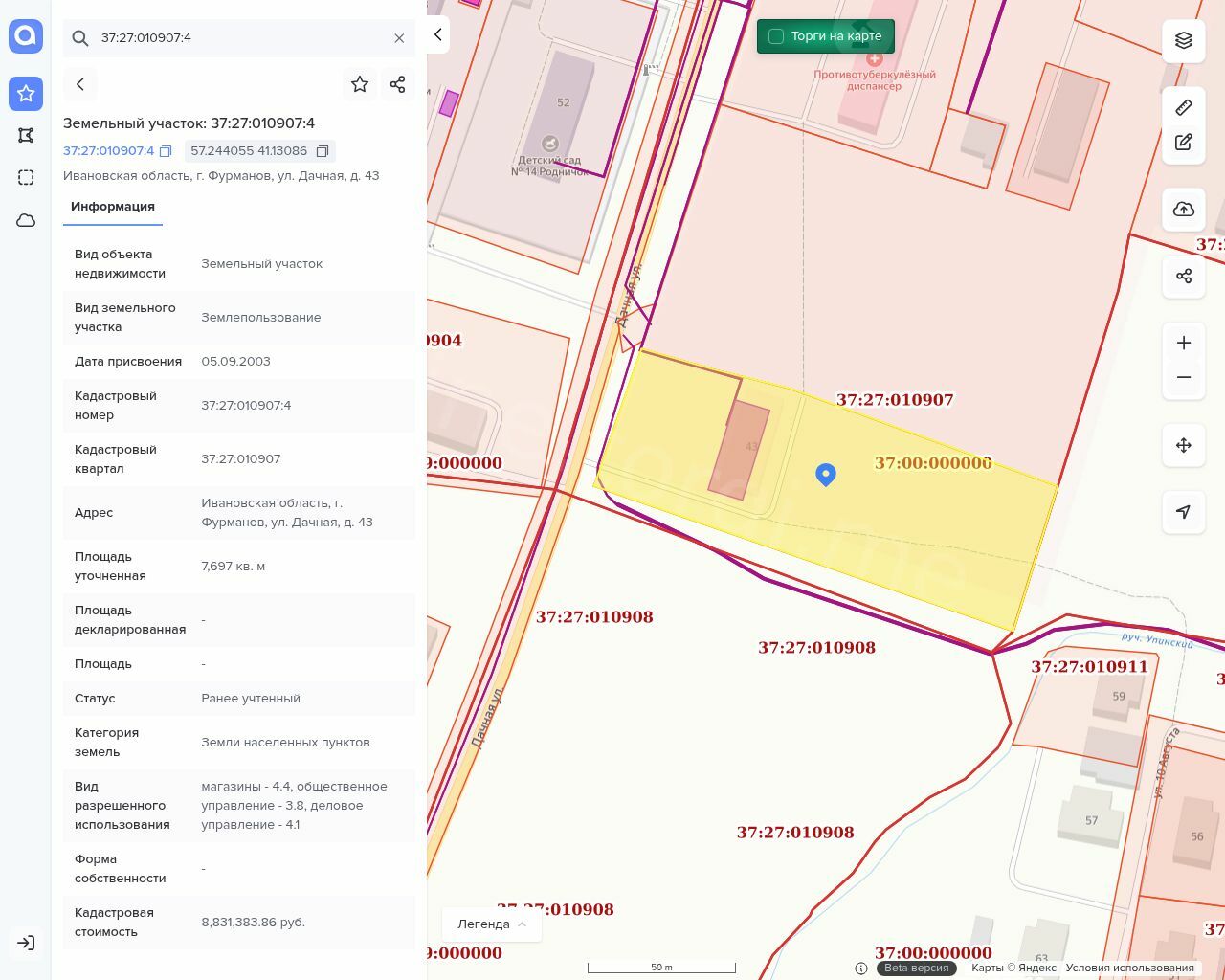
Task: Expand the 'Легенда' legend panel
Action: (x=492, y=924)
